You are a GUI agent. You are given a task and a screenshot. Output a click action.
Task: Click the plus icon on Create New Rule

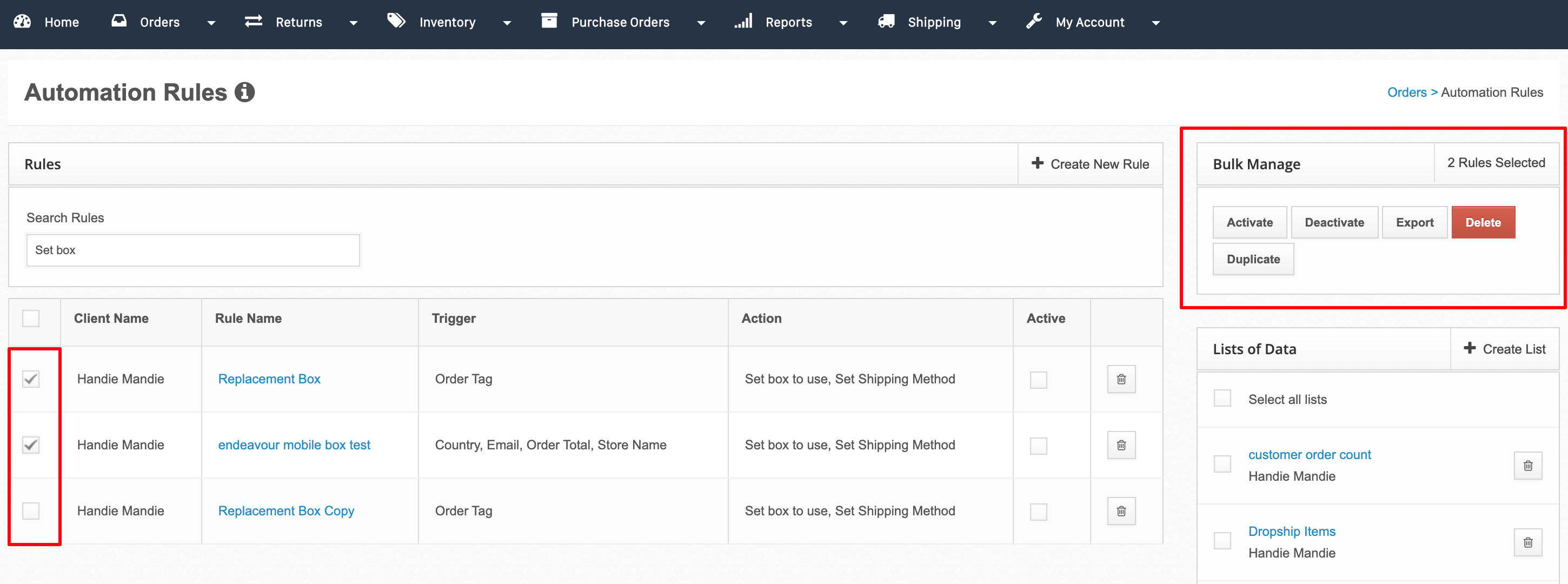pyautogui.click(x=1038, y=163)
